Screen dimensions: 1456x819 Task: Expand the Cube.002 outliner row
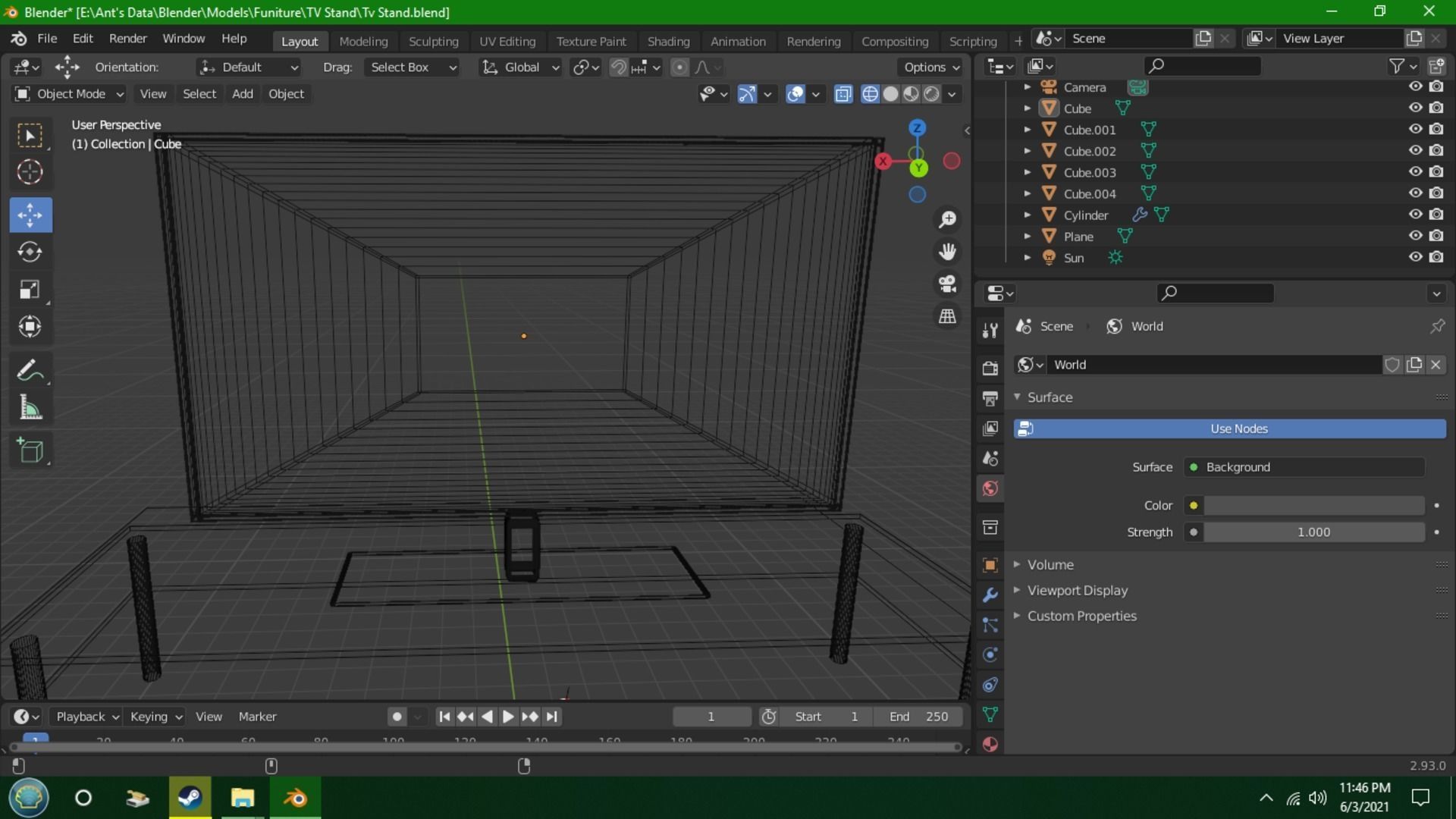[x=1028, y=151]
